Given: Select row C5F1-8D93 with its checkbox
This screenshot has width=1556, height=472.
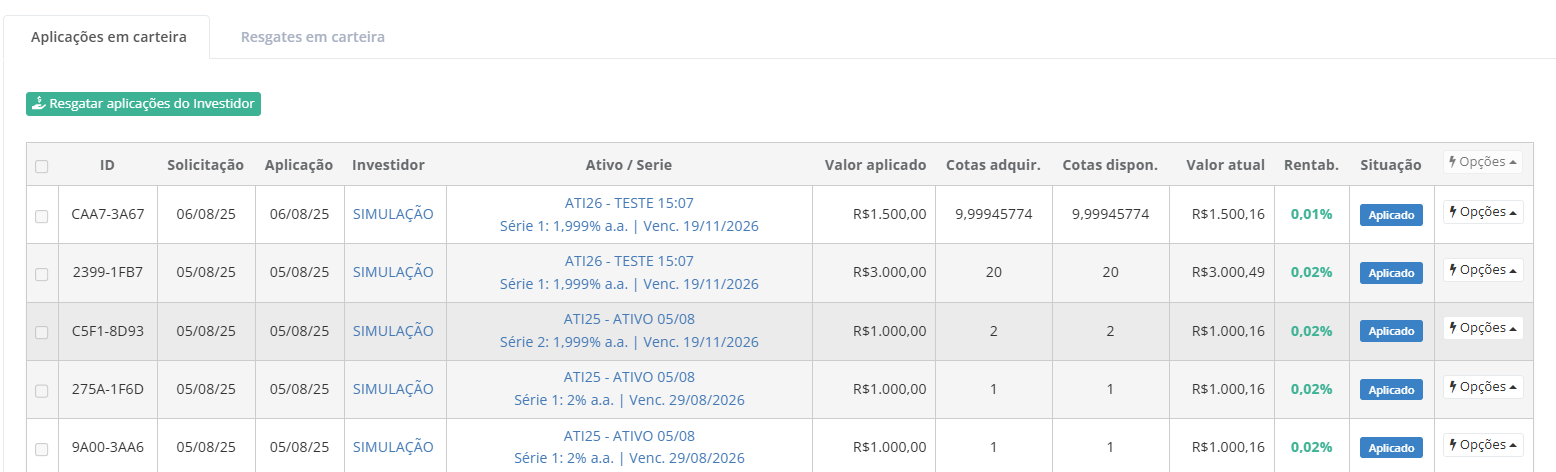Looking at the screenshot, I should [41, 332].
